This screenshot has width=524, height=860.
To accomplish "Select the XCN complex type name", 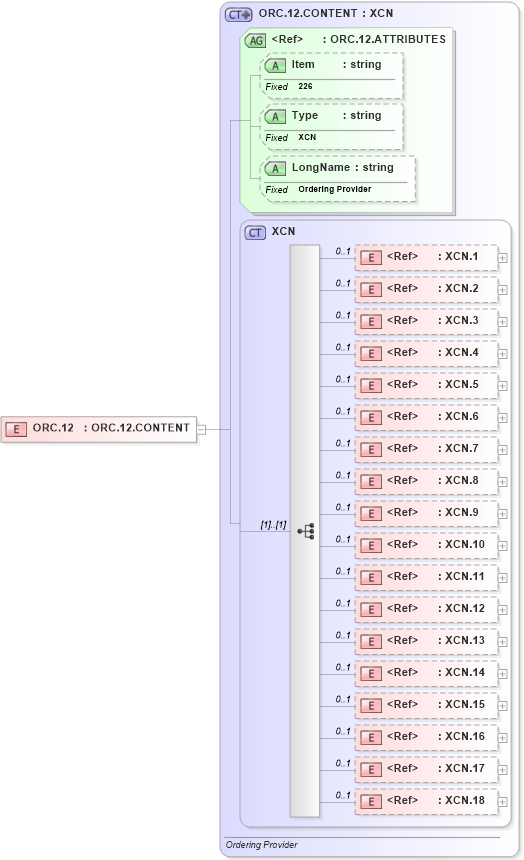I will 283,231.
